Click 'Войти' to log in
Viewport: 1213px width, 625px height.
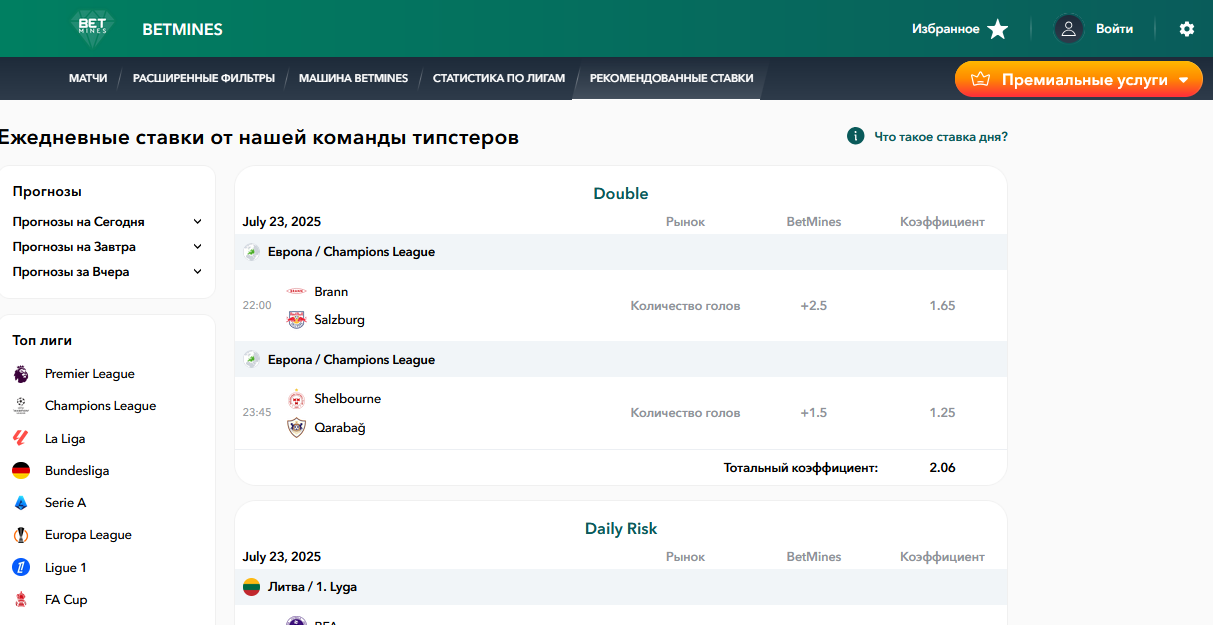click(x=1114, y=29)
